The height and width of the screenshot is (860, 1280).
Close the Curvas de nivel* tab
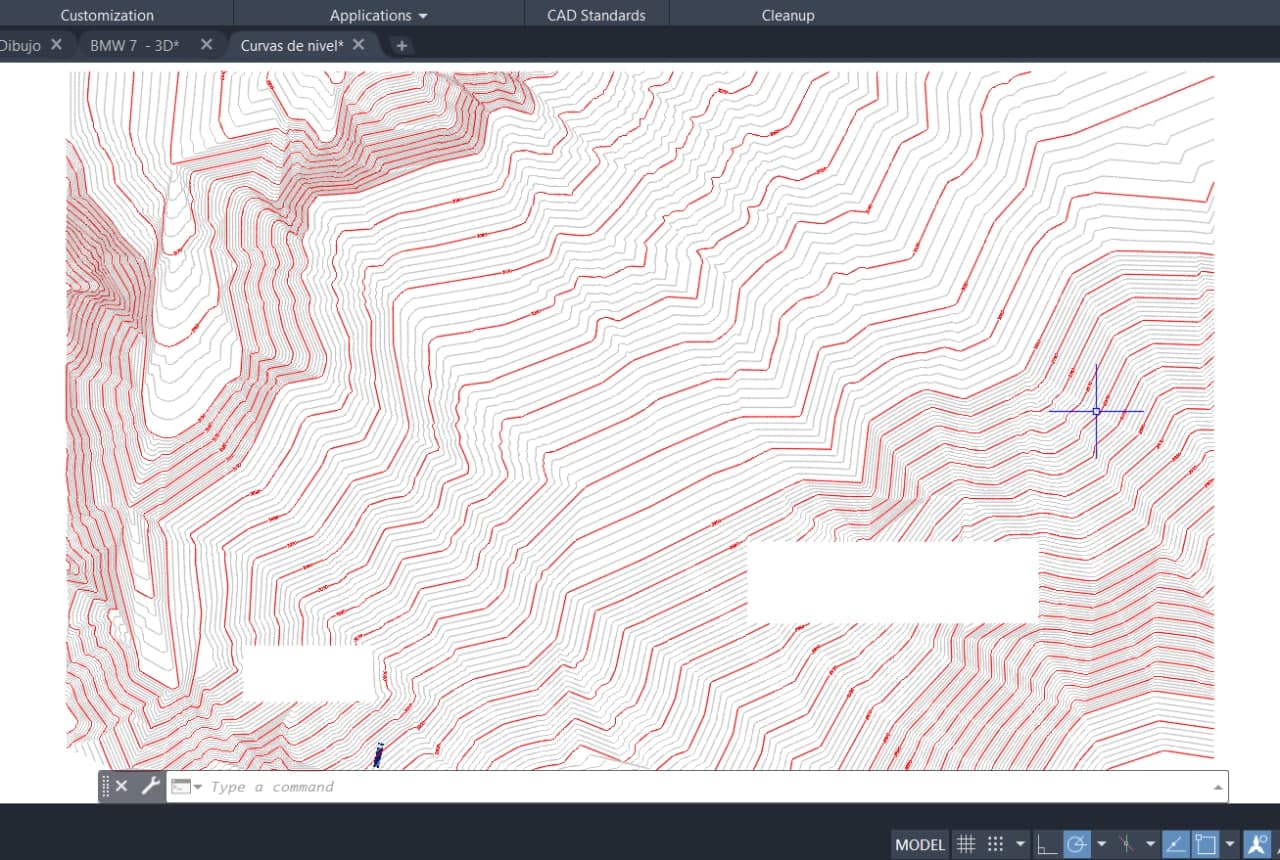[x=358, y=44]
